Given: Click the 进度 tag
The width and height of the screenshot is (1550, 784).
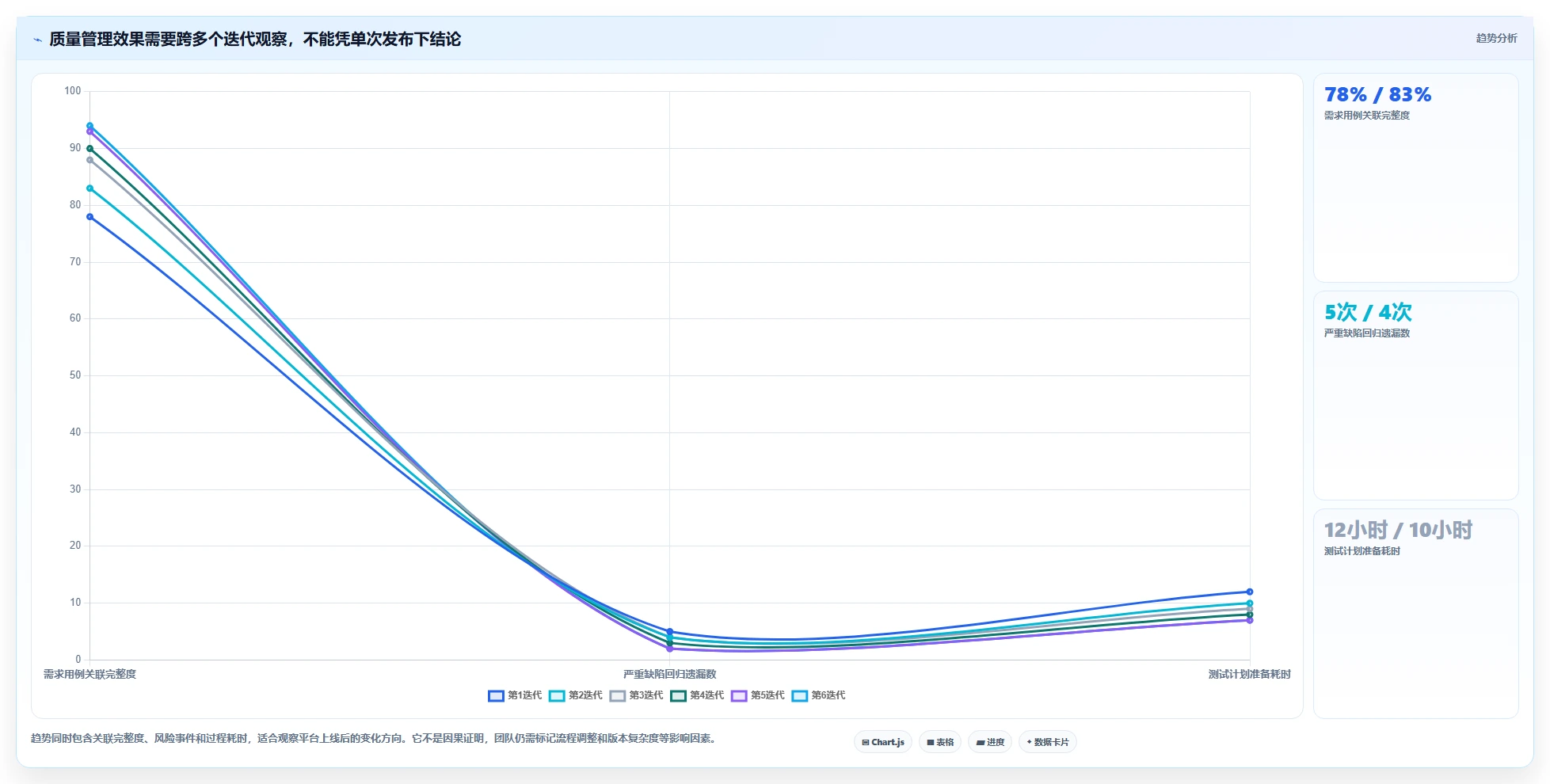Looking at the screenshot, I should click(x=990, y=742).
